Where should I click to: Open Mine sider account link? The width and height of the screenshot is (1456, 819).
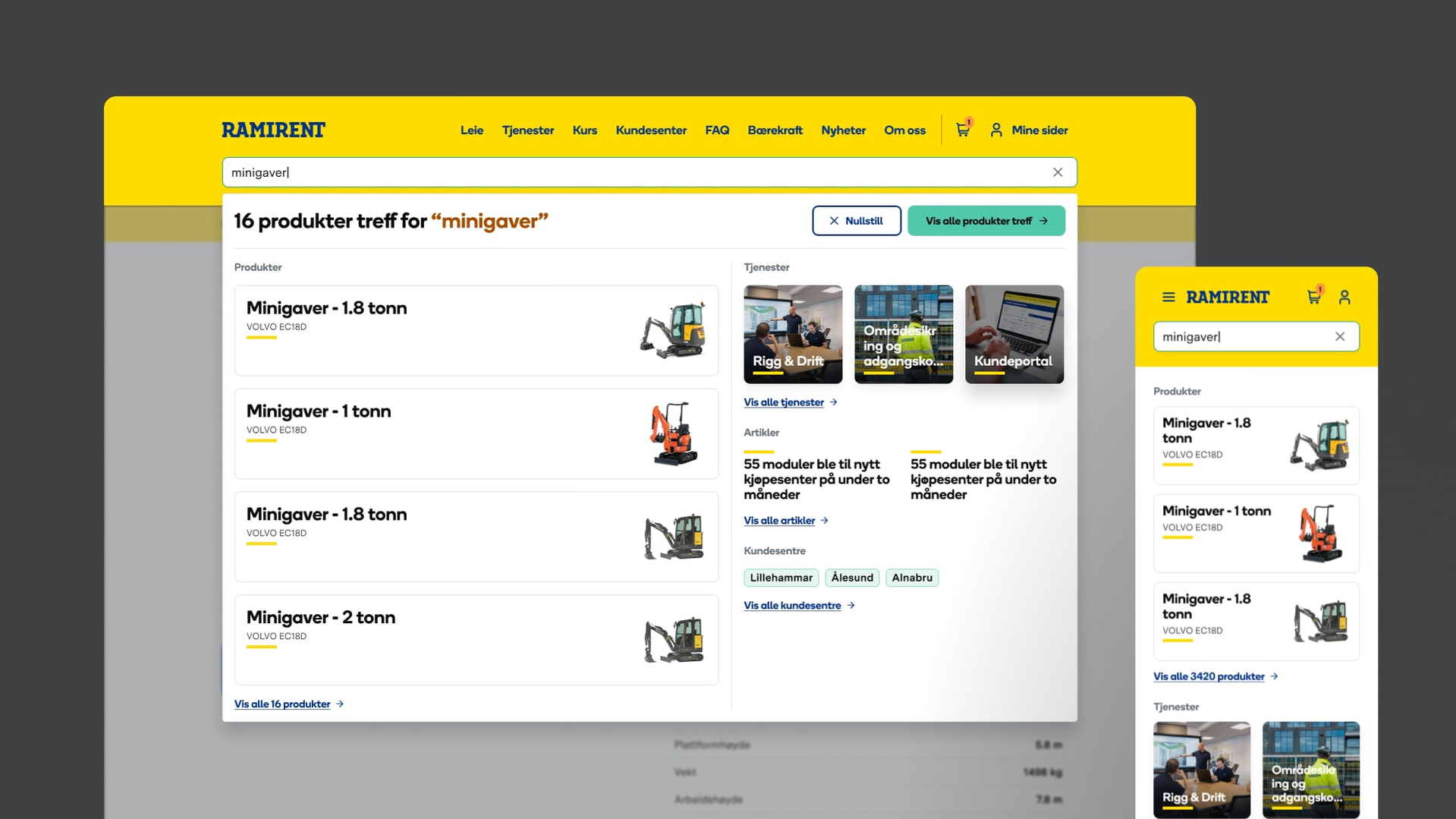point(1039,130)
